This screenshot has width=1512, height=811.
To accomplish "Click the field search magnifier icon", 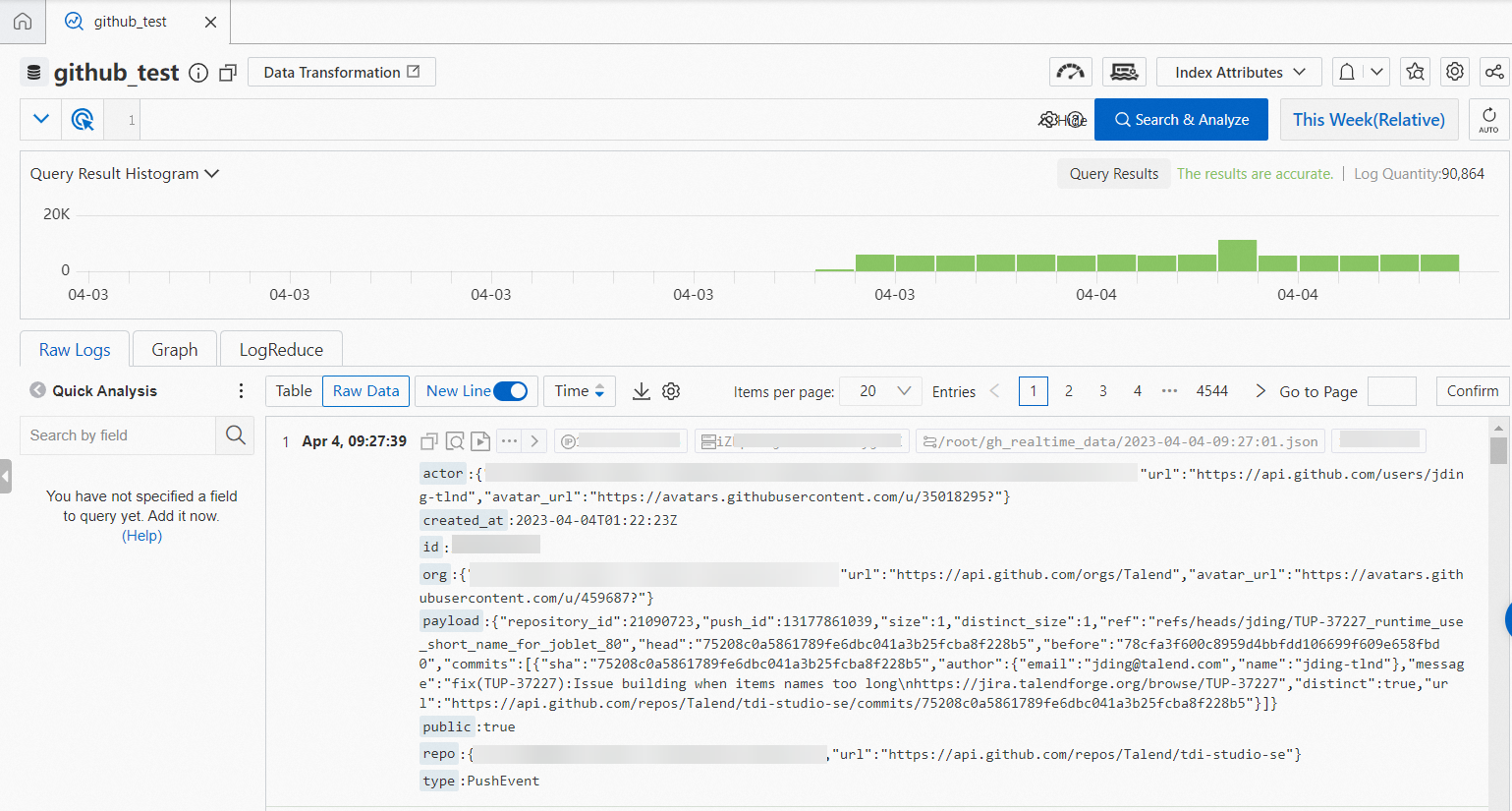I will [x=236, y=434].
